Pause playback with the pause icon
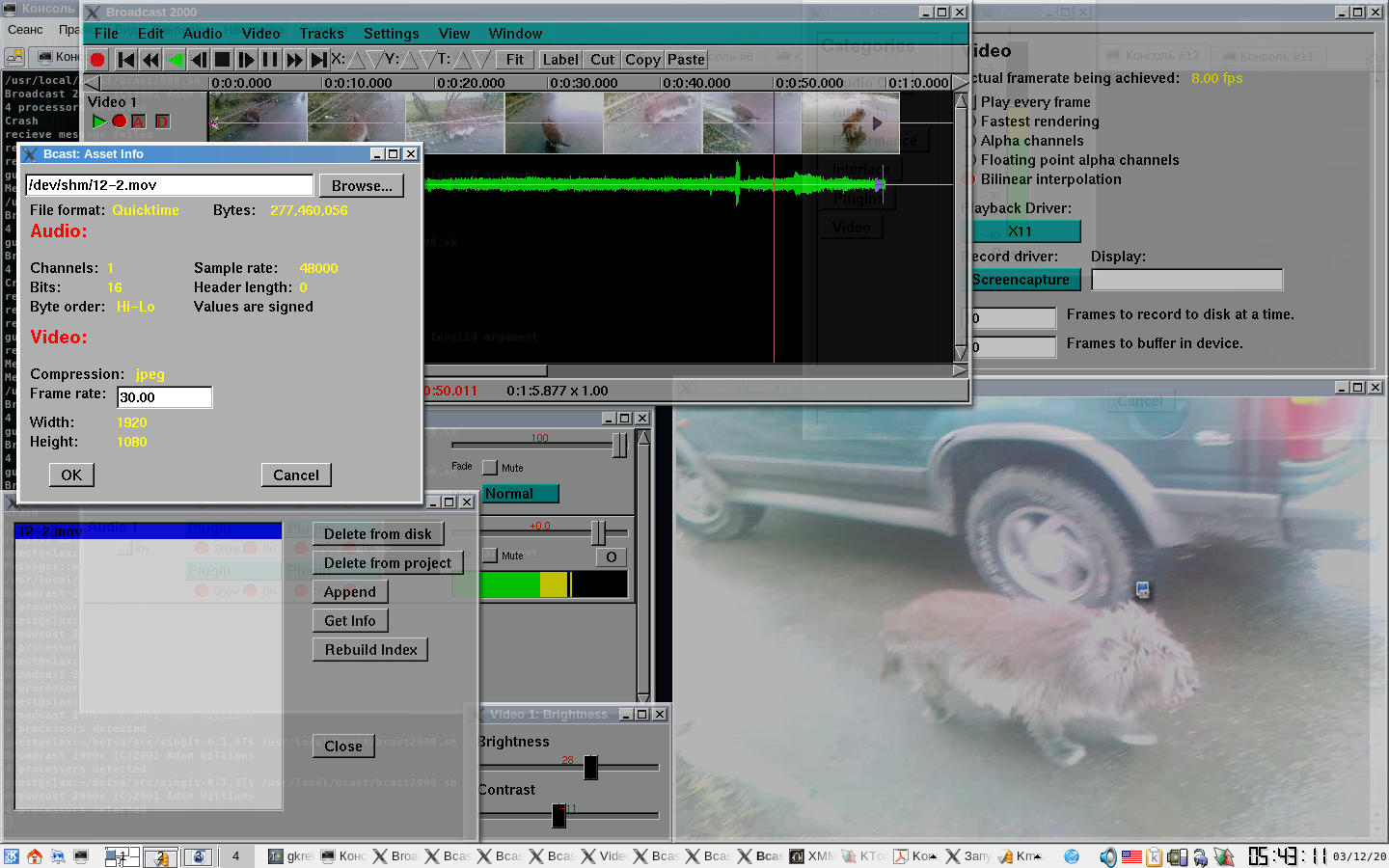This screenshot has width=1389, height=868. pyautogui.click(x=270, y=60)
